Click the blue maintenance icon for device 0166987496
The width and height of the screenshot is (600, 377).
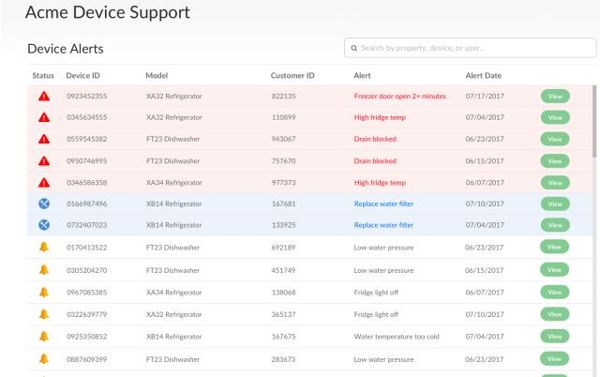coord(44,204)
